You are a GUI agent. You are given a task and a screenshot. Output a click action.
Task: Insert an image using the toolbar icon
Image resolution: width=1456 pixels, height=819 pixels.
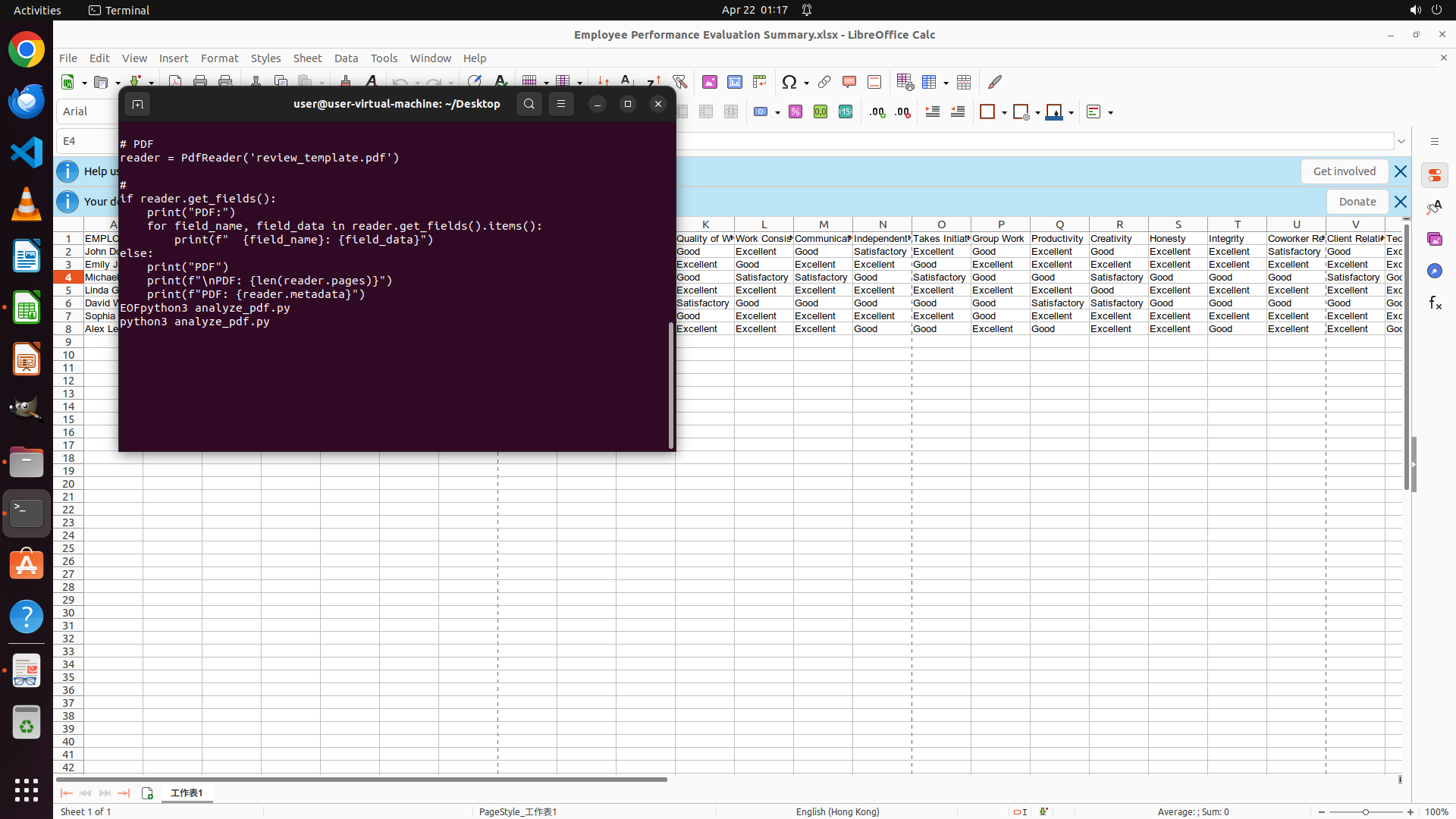(x=710, y=82)
